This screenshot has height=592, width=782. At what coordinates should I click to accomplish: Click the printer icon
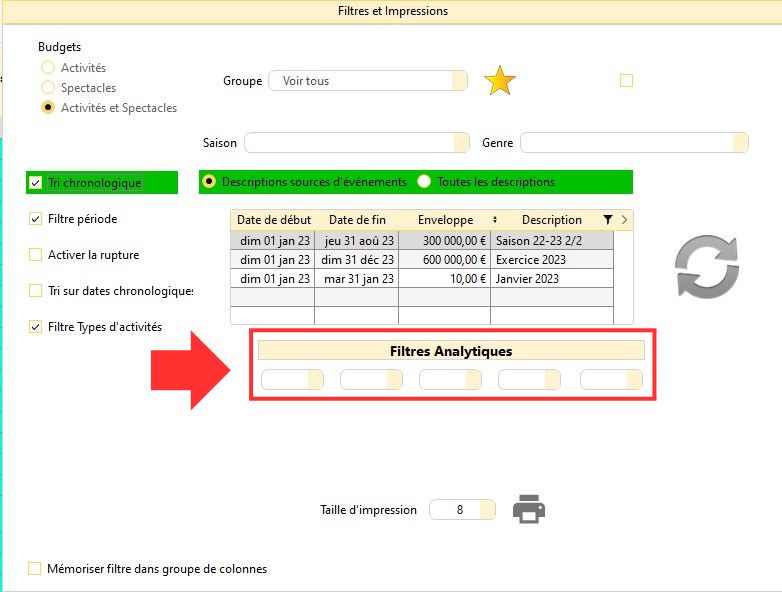[x=529, y=509]
